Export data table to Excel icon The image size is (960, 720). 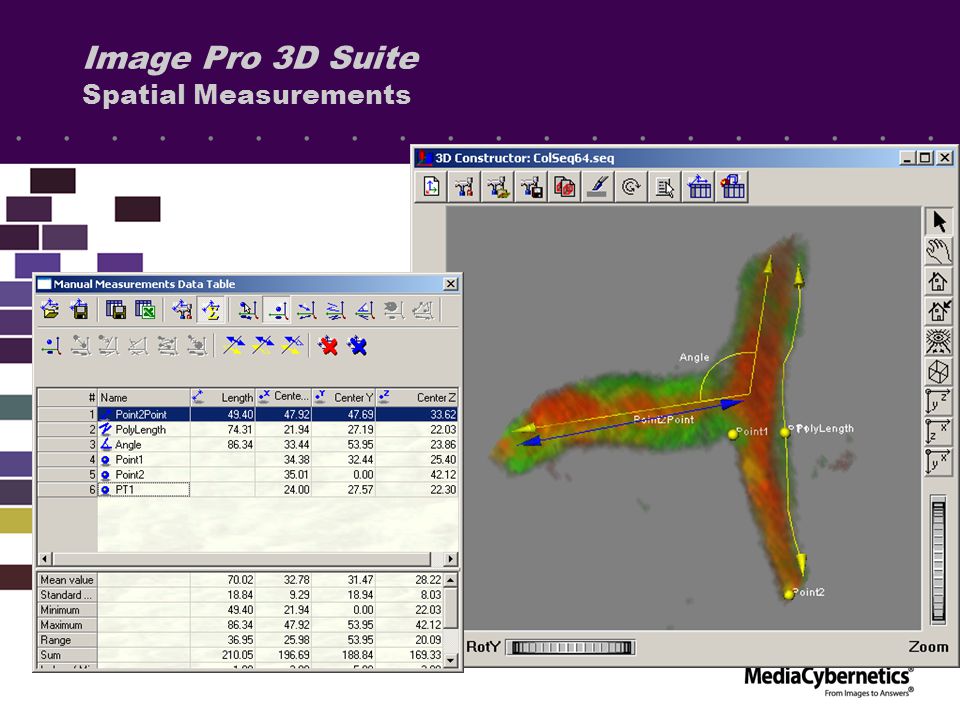pos(144,310)
